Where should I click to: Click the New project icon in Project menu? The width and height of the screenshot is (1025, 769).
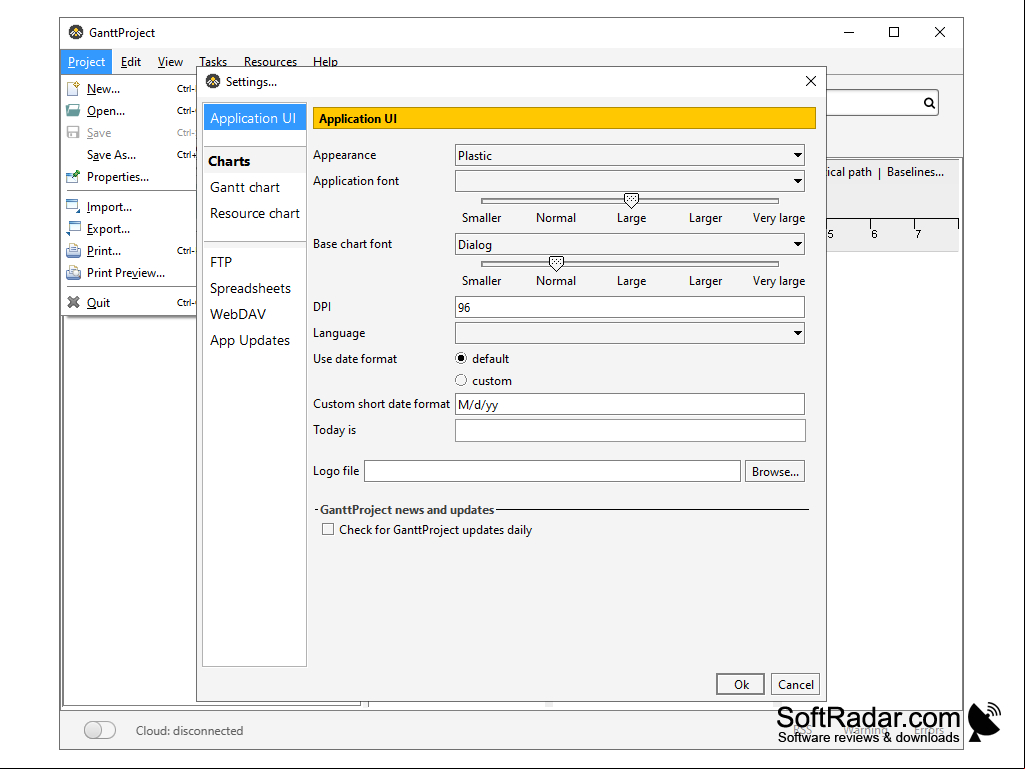click(x=73, y=88)
